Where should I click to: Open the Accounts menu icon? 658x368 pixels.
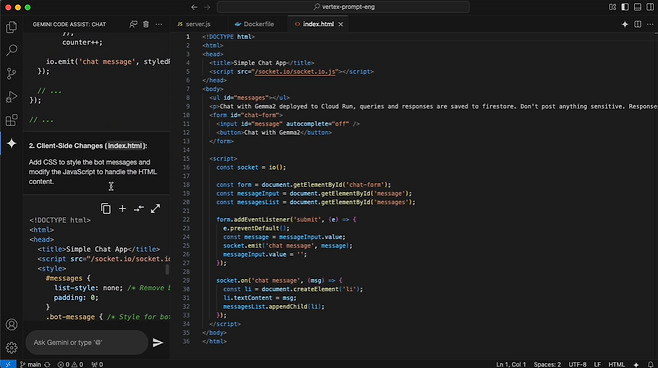pos(11,324)
